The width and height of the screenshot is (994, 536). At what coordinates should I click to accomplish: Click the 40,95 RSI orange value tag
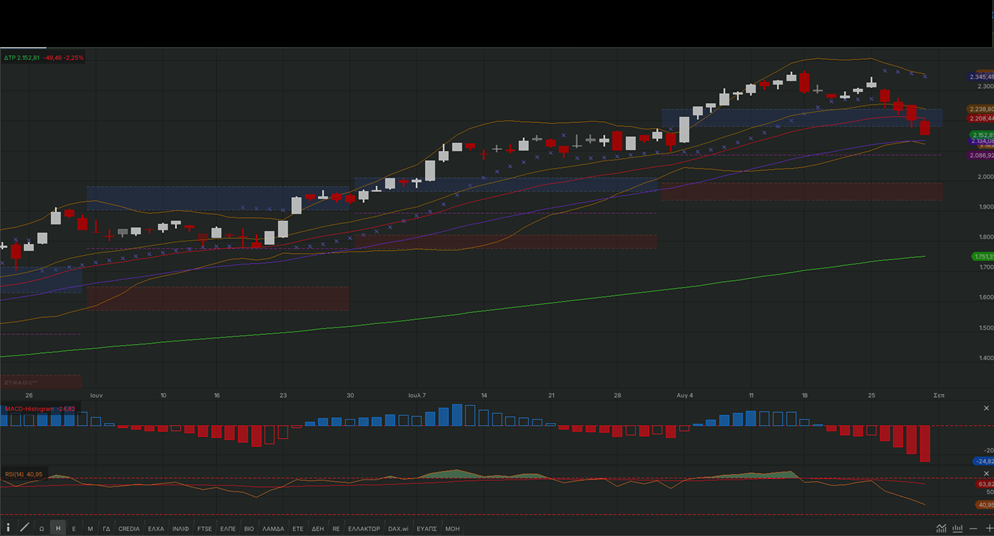(985, 505)
